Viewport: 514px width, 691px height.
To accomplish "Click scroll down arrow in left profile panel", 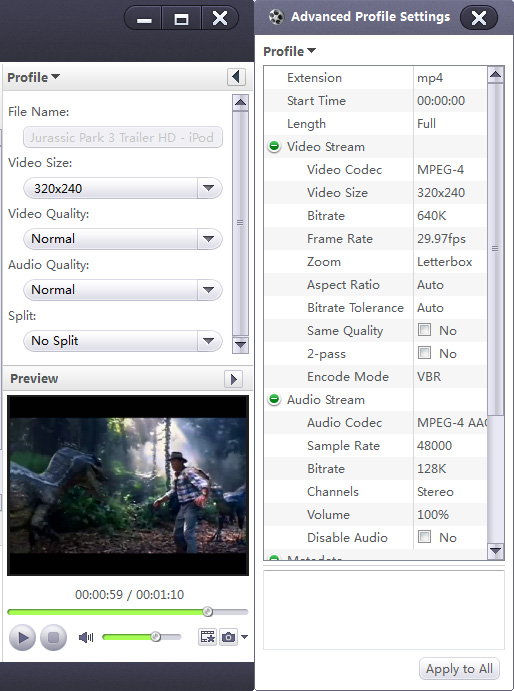I will click(240, 345).
